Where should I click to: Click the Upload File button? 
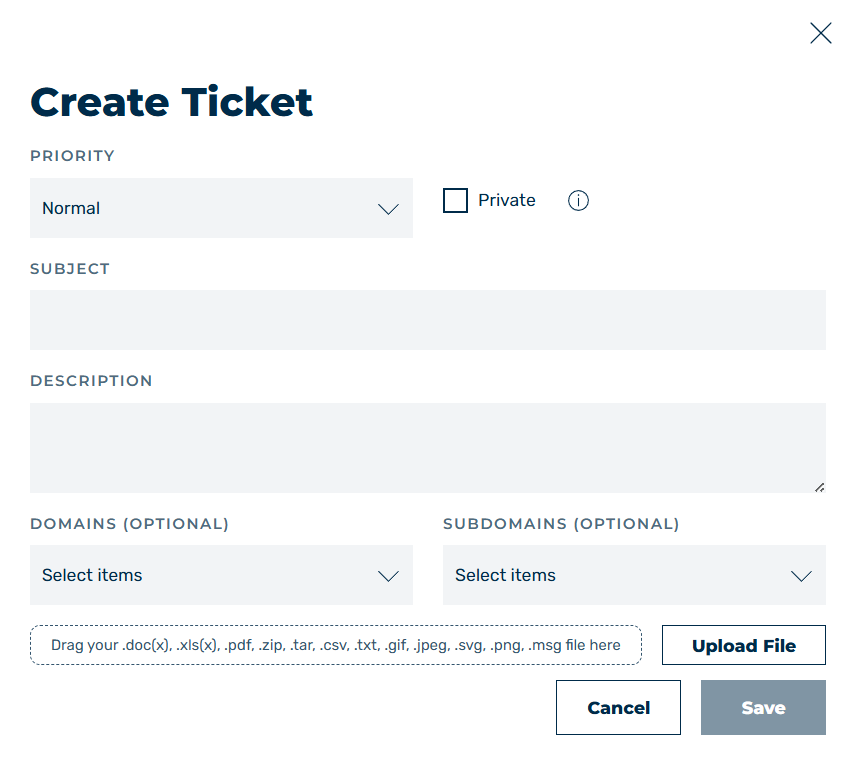(744, 645)
